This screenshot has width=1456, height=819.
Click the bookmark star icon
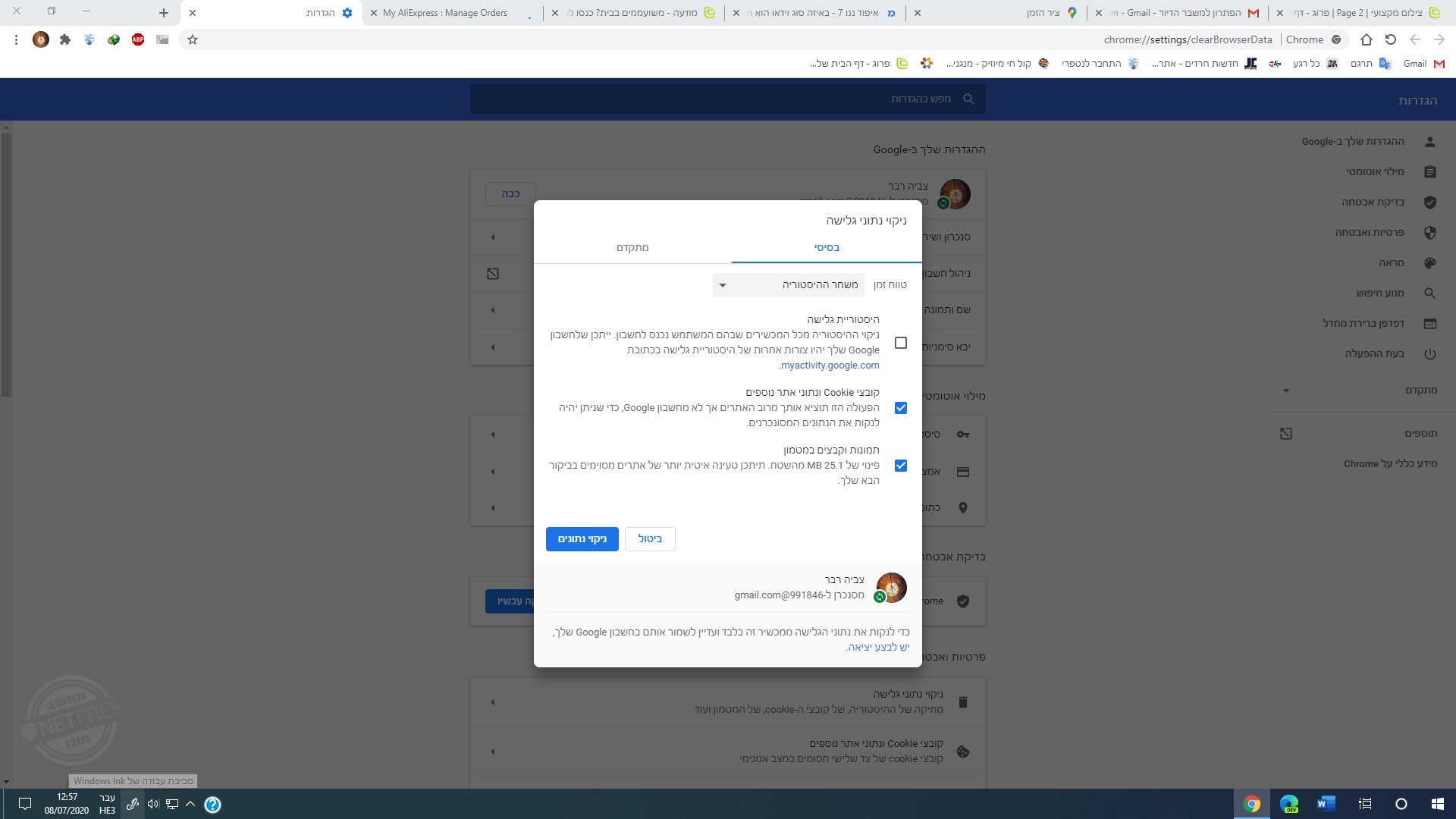[193, 39]
